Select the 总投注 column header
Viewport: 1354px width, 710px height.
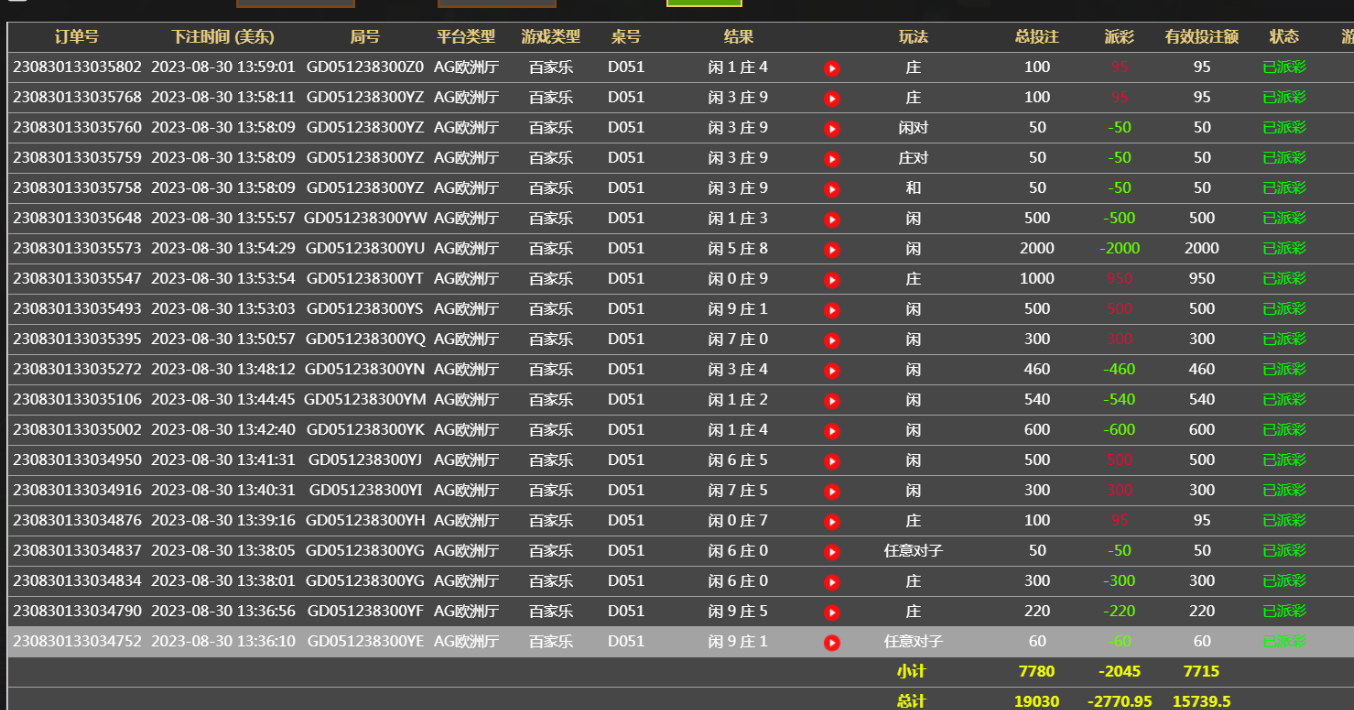coord(1037,37)
